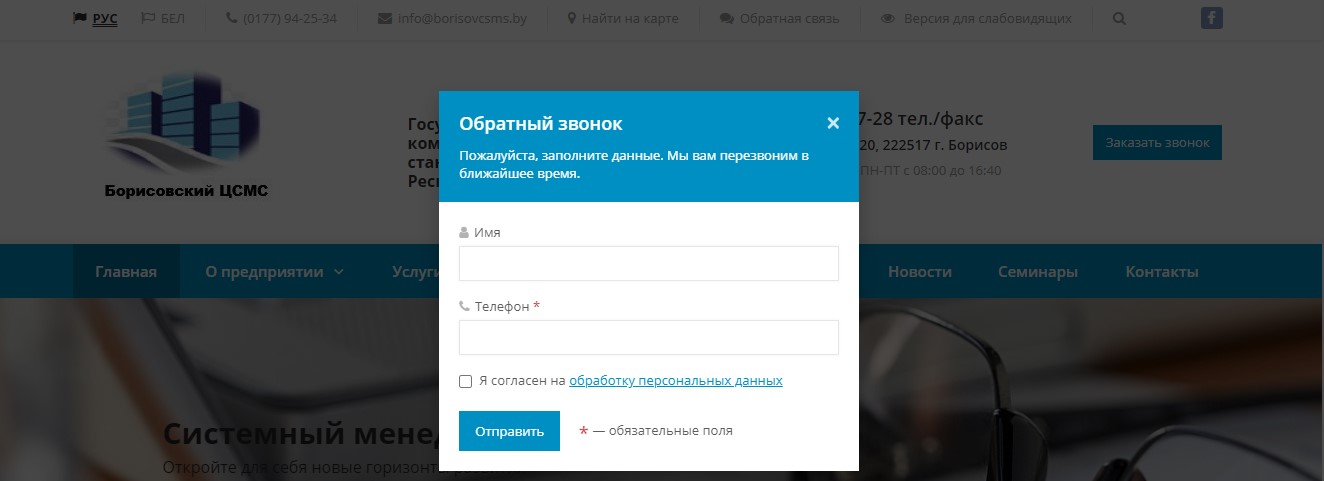The width and height of the screenshot is (1324, 481).
Task: Click the Заказать звонок button
Action: (1157, 143)
